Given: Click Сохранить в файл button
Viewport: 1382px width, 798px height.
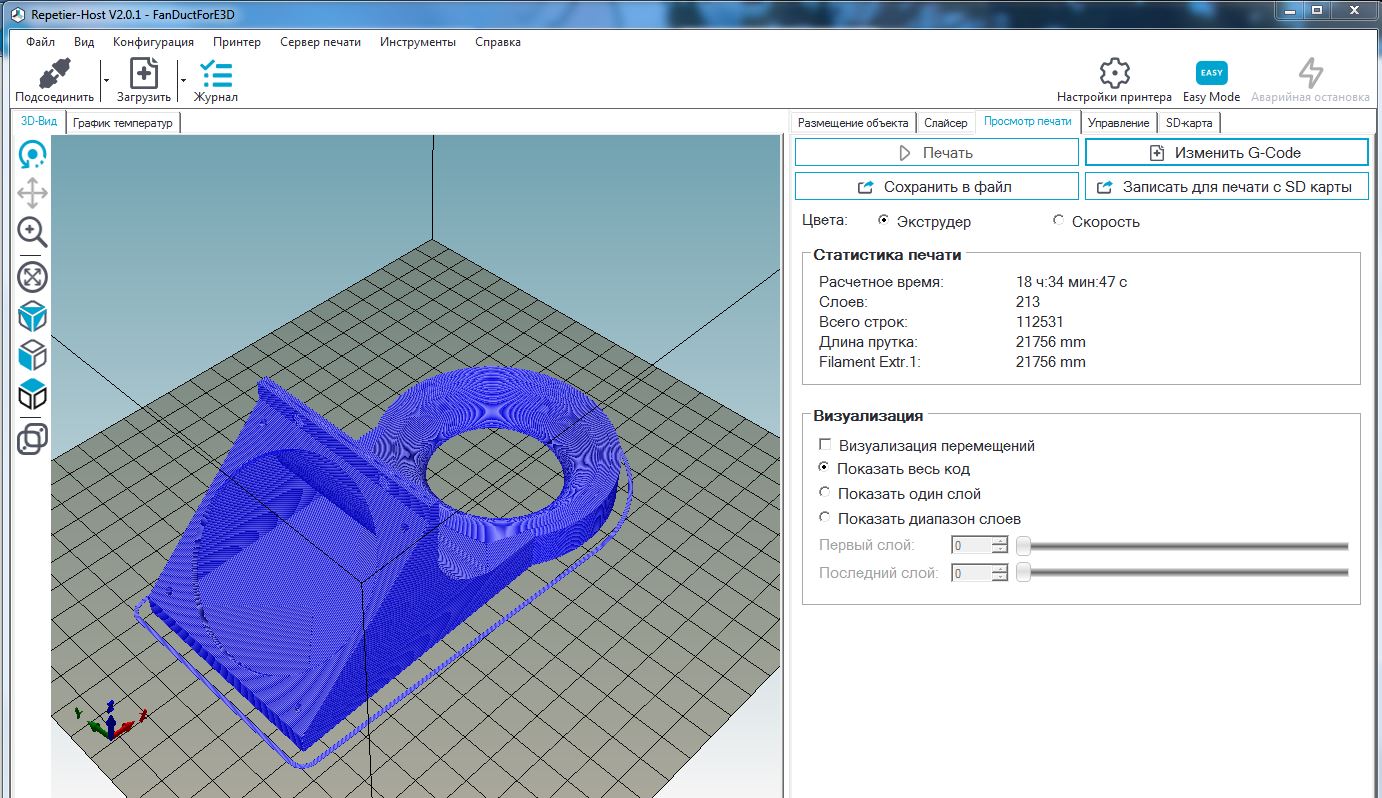Looking at the screenshot, I should [936, 187].
